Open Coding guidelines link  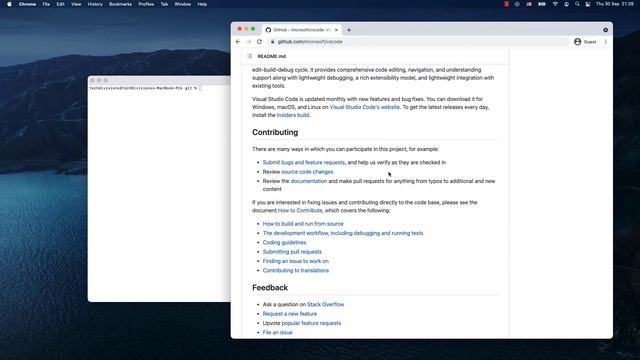point(284,242)
